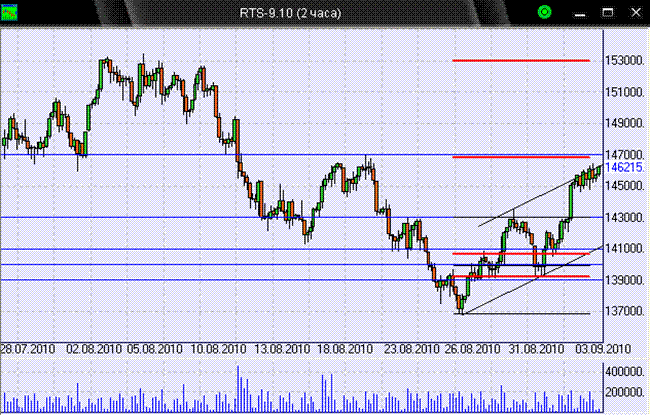Click the 145000 price axis label
650x415 pixels.
[x=624, y=186]
